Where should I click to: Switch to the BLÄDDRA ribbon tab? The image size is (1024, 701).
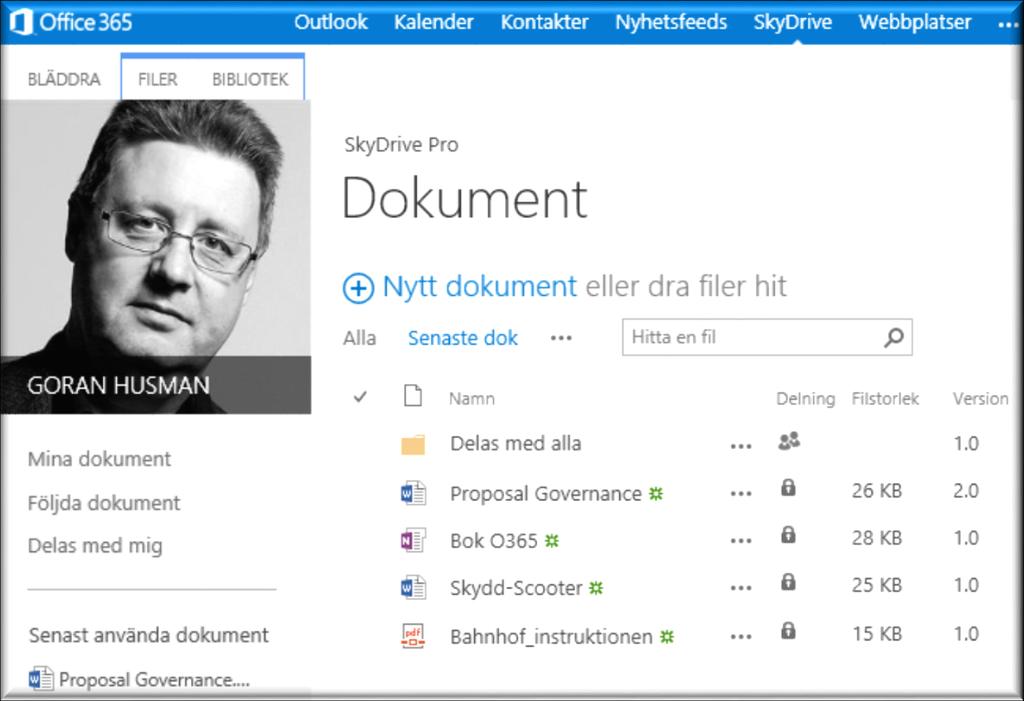[x=64, y=79]
